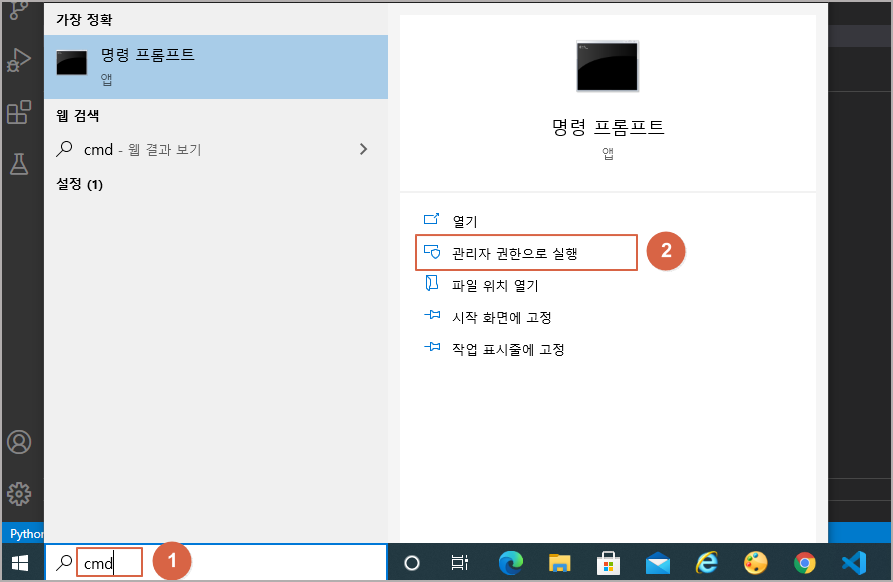This screenshot has height=582, width=893.
Task: Open the Windows Start button
Action: click(x=21, y=563)
